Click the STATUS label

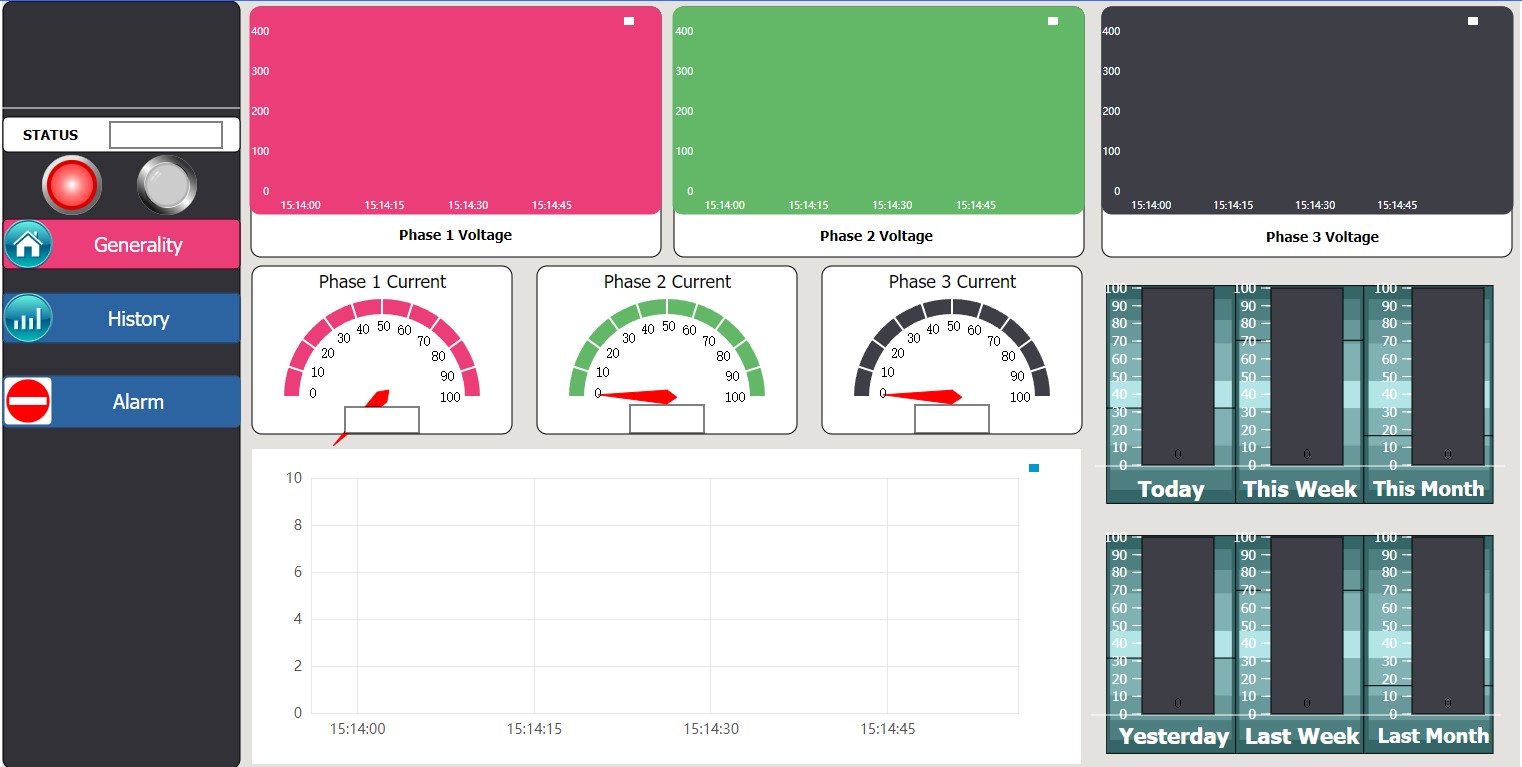click(x=50, y=135)
